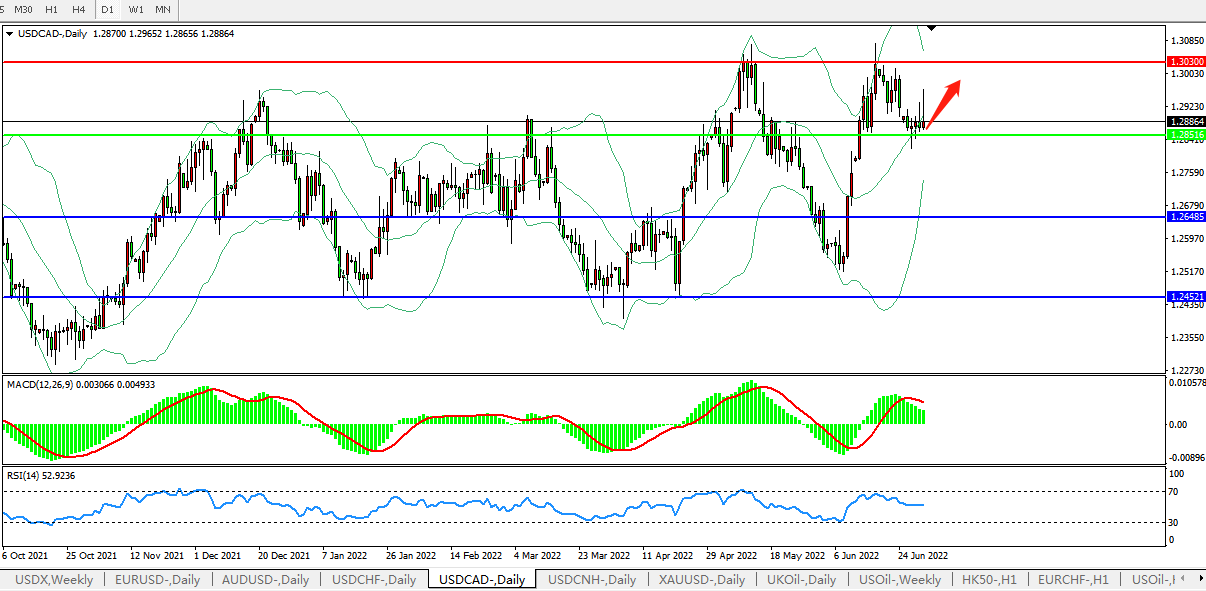The image size is (1206, 591).
Task: Select the D1 daily timeframe
Action: click(x=108, y=9)
